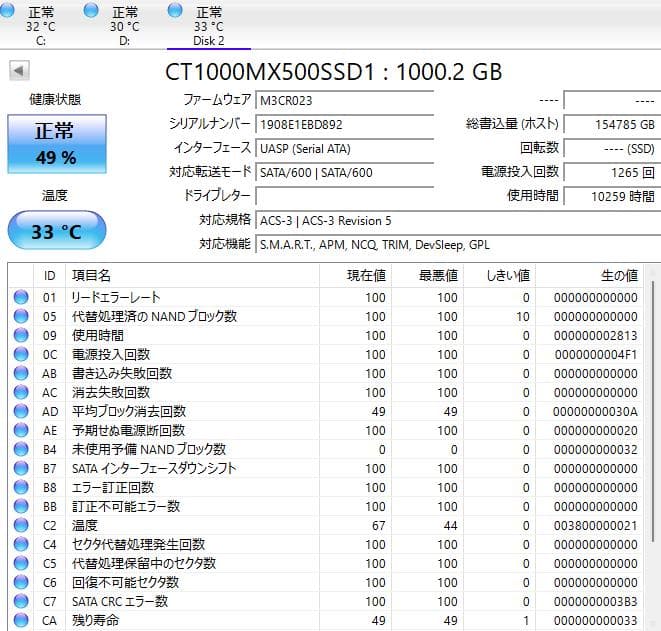Click the features field with S.M.A.R.T., APM

458,245
